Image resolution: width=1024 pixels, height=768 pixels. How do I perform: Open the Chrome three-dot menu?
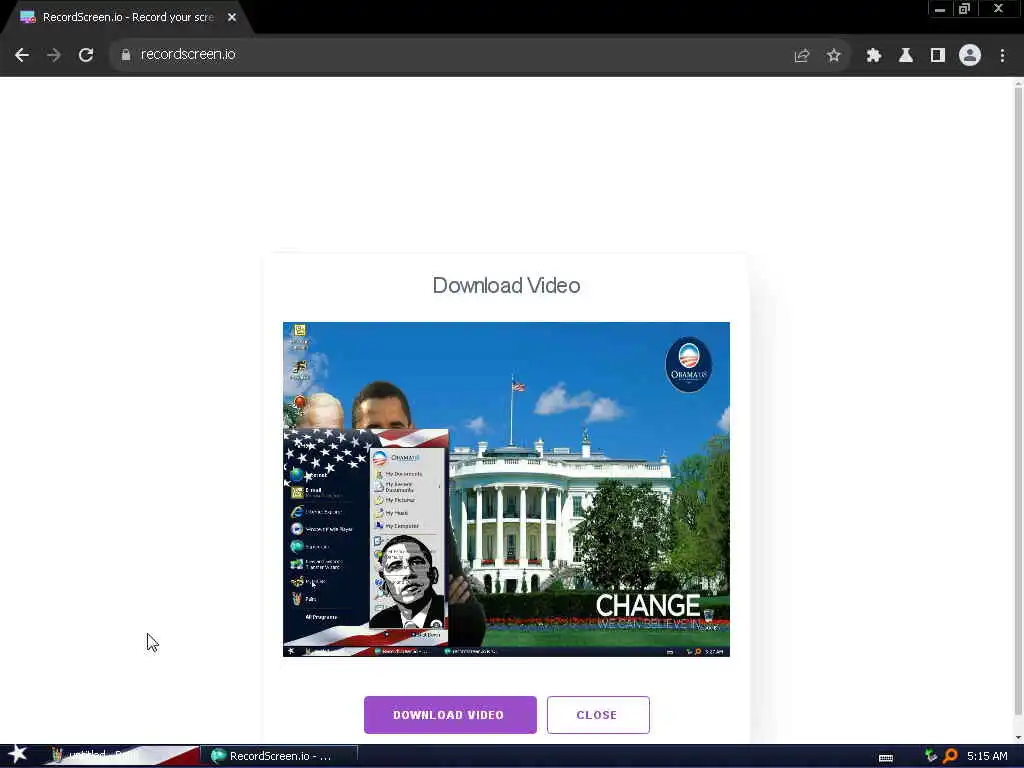pos(1002,56)
